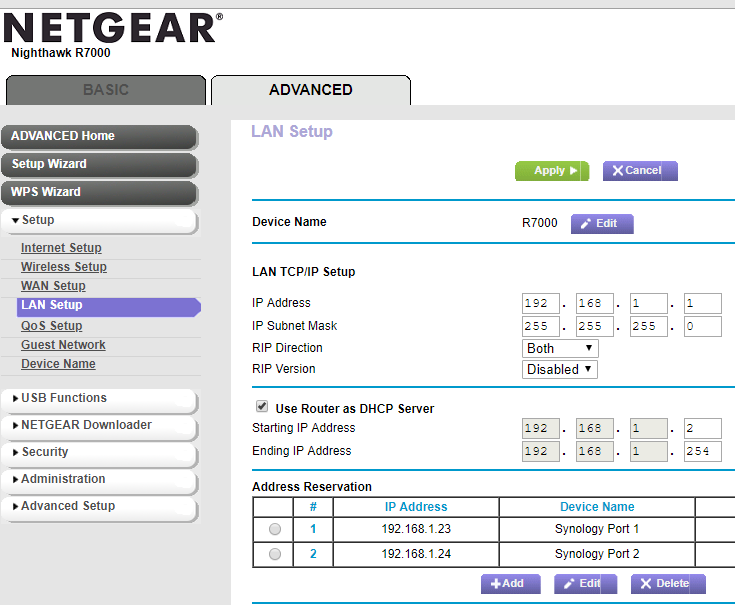
Task: Open Wireless Setup link
Action: click(64, 267)
